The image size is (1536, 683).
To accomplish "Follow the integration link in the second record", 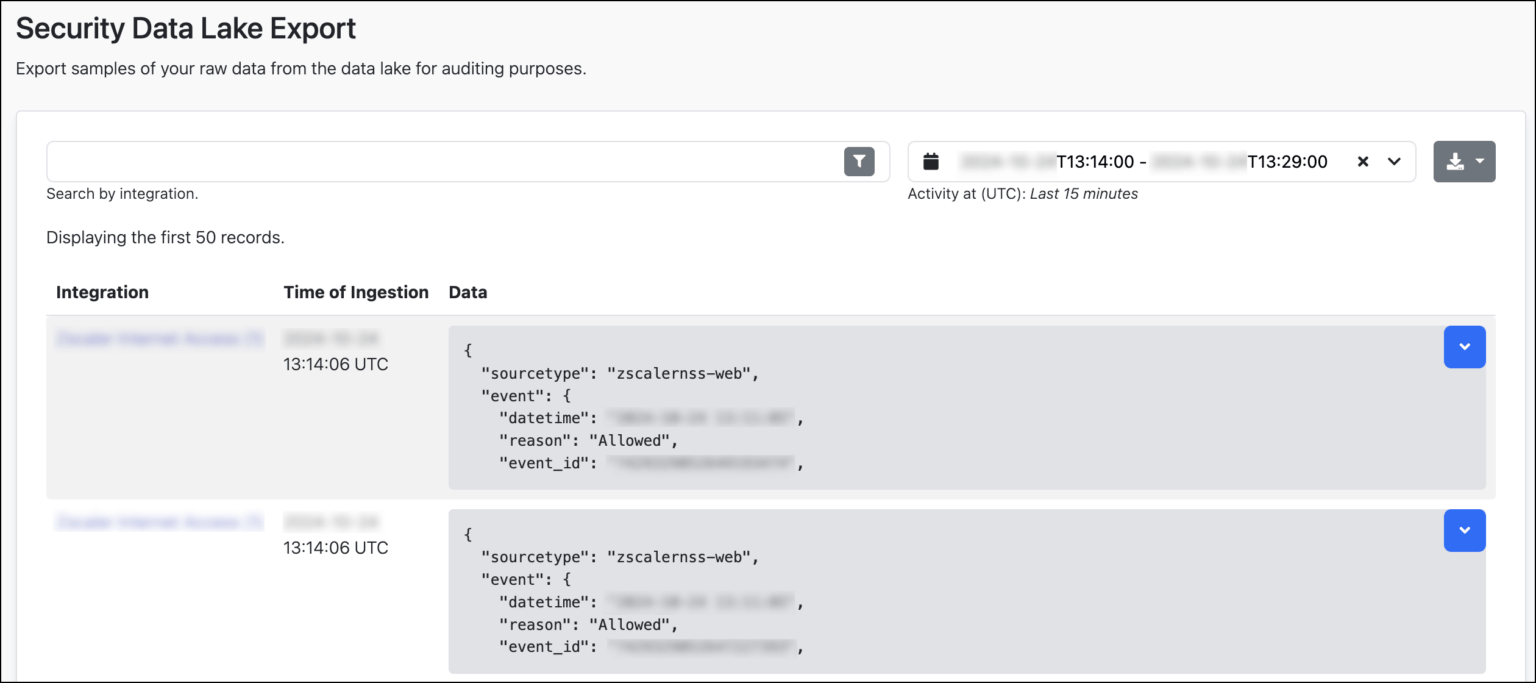I will 159,521.
